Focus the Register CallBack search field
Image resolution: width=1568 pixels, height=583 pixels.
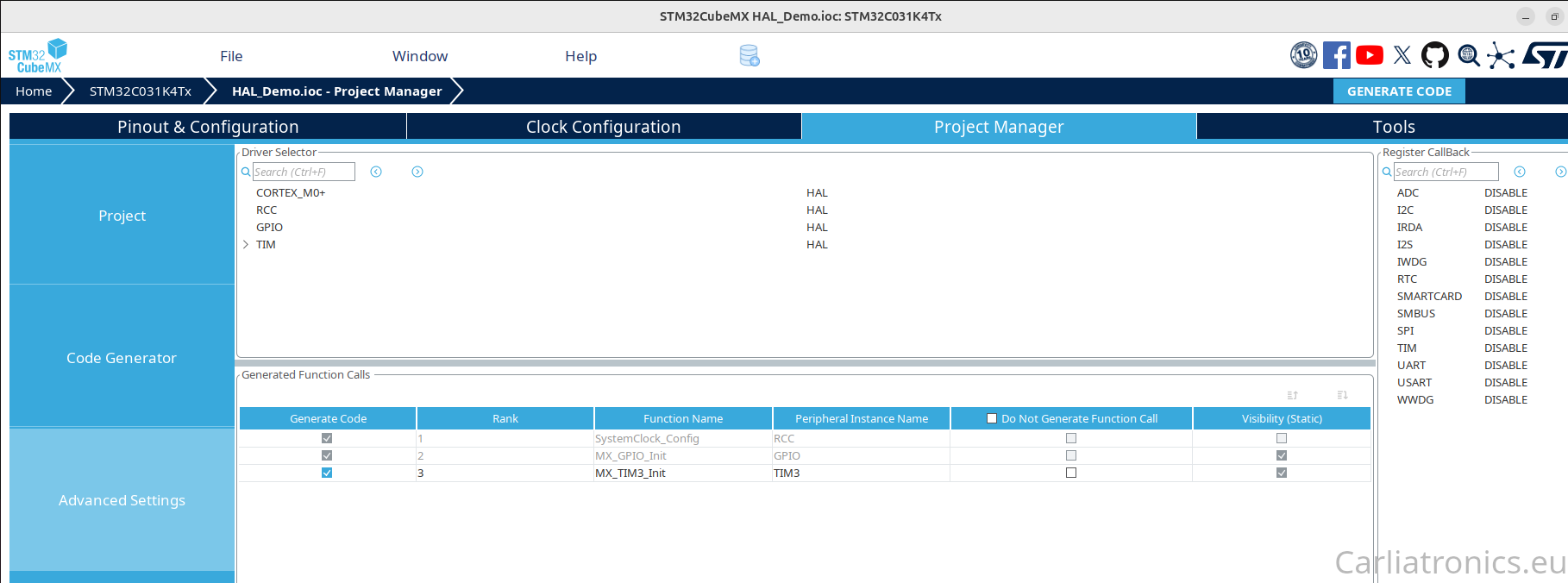pos(1446,172)
